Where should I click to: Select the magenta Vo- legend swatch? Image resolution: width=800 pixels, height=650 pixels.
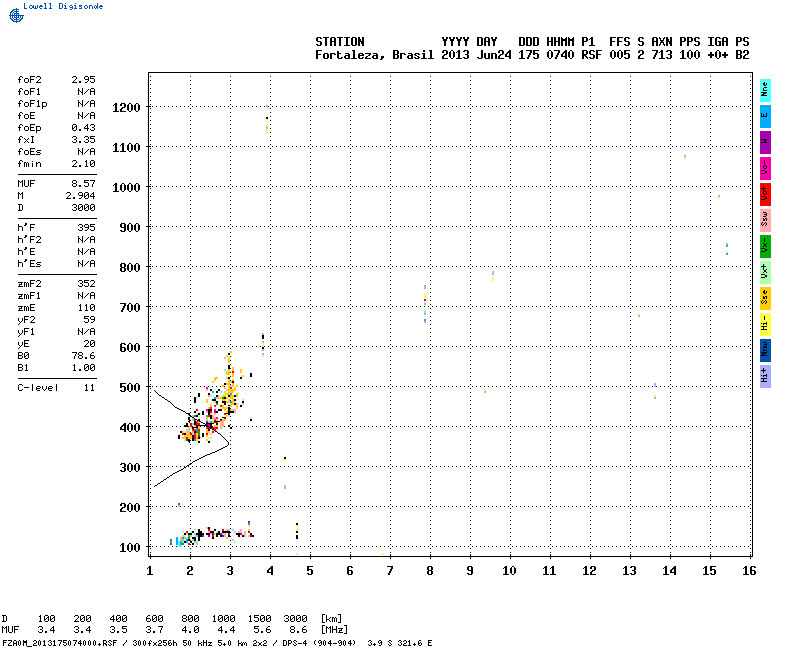(765, 168)
